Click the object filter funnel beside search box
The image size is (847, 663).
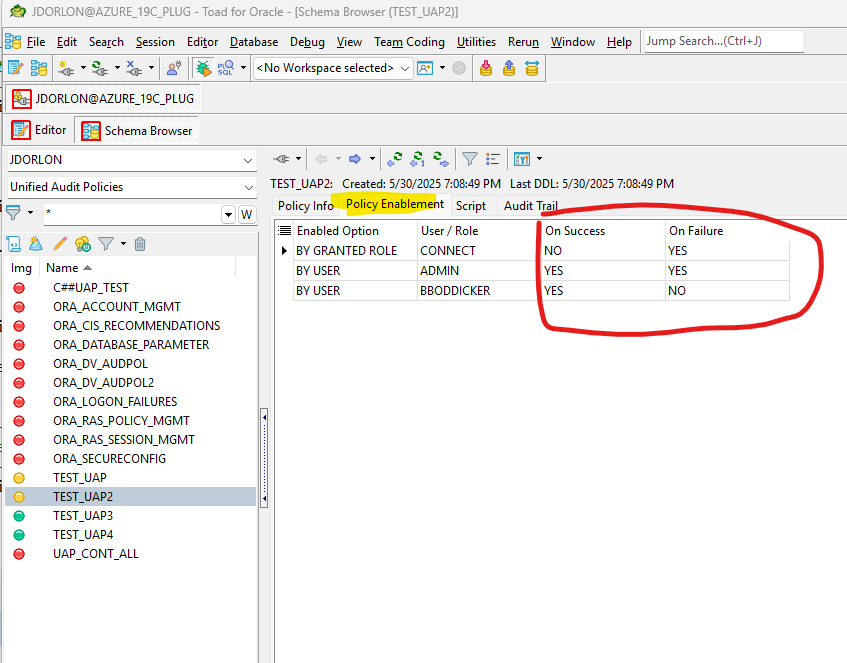[14, 213]
